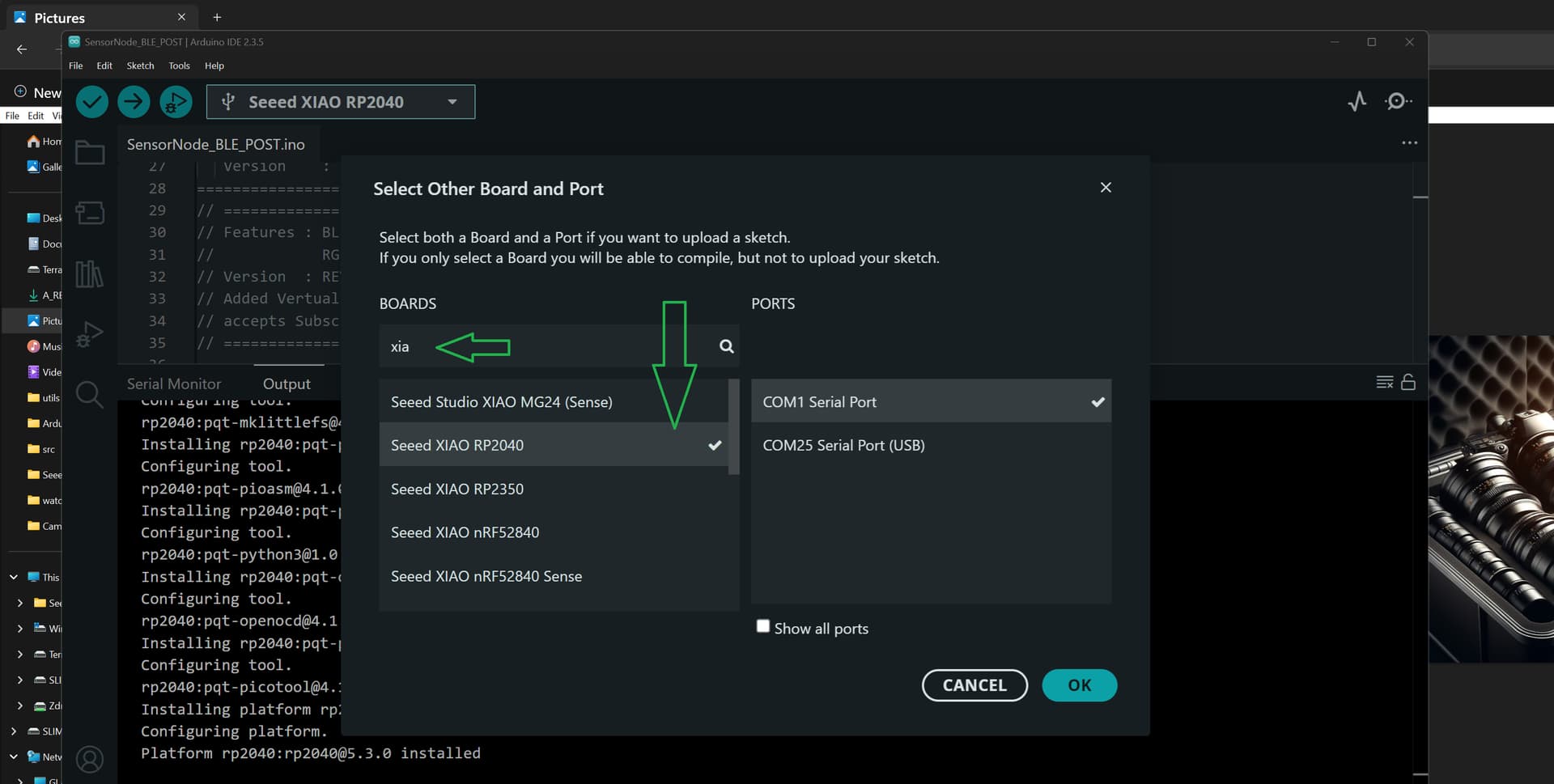This screenshot has height=784, width=1554.
Task: Expand the This PC tree node
Action: [x=14, y=577]
